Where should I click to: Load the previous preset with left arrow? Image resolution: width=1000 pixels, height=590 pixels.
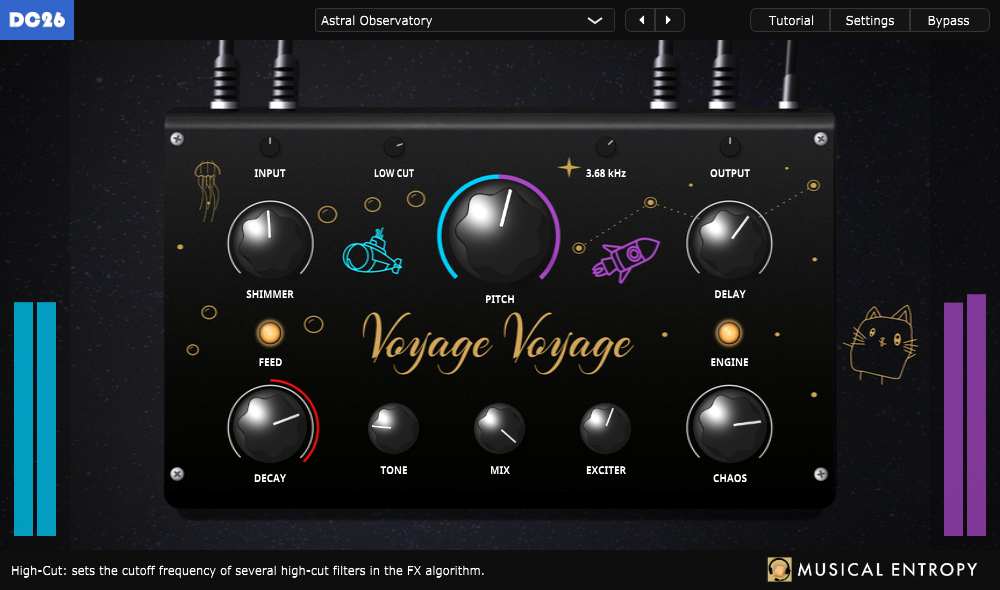click(x=640, y=20)
